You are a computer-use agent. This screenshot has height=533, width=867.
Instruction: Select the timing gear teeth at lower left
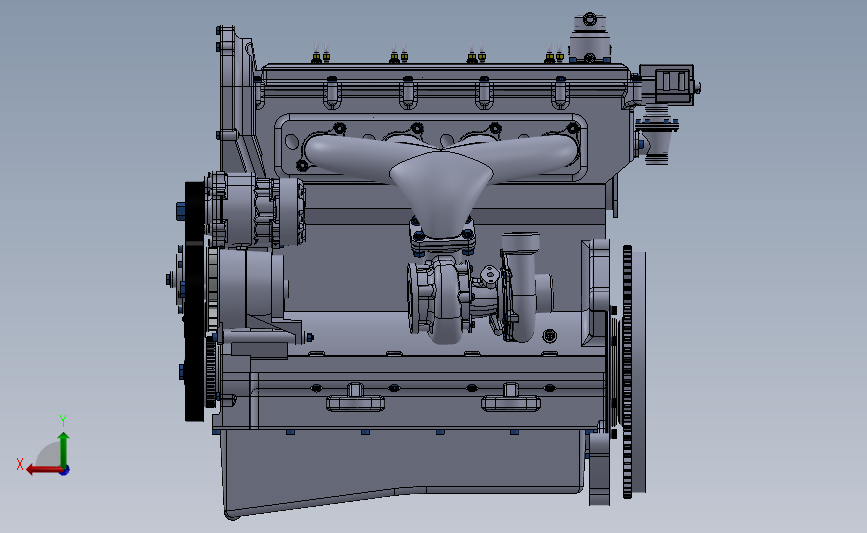point(210,372)
